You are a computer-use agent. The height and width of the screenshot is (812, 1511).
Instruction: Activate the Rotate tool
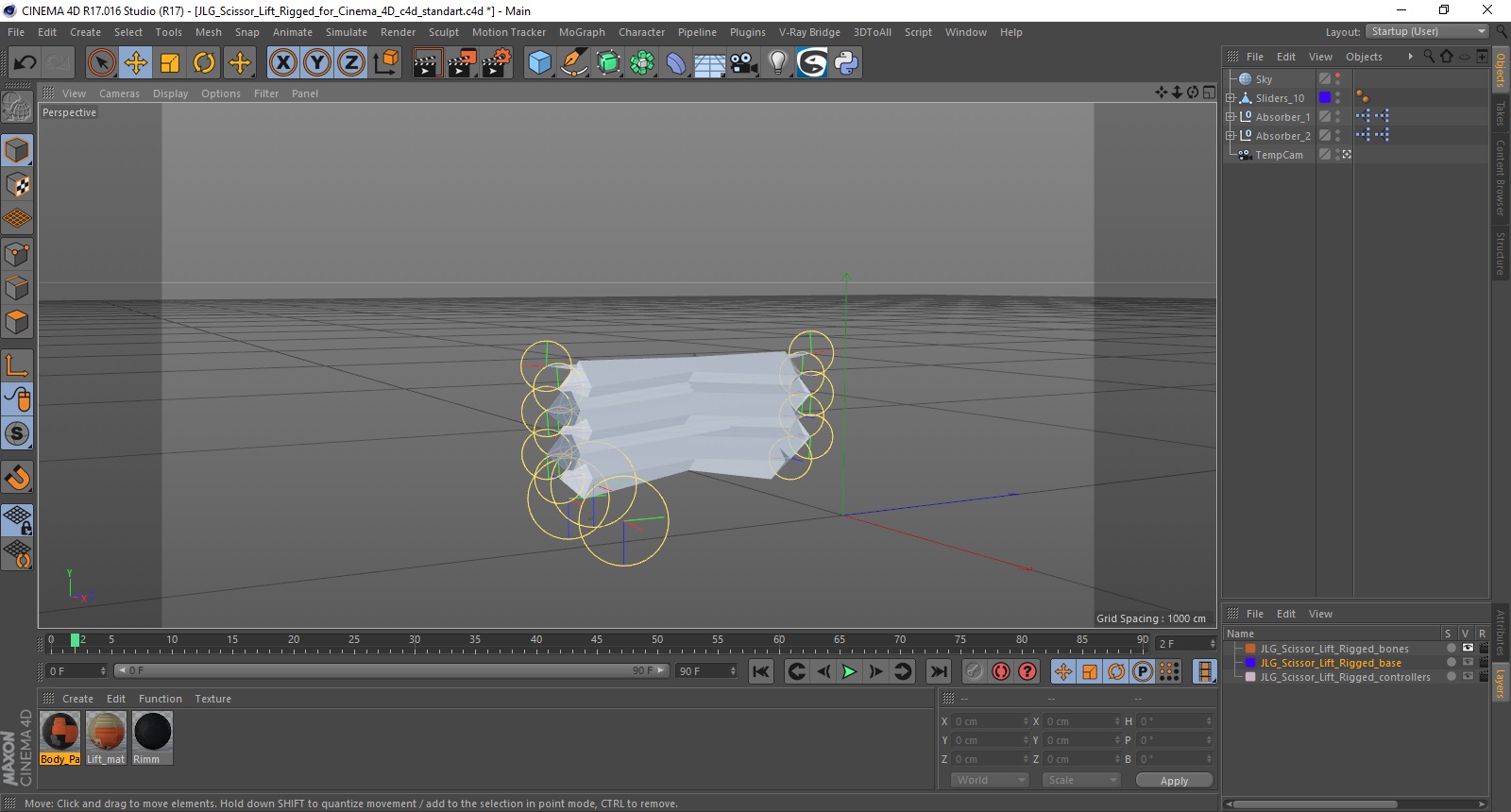(204, 63)
